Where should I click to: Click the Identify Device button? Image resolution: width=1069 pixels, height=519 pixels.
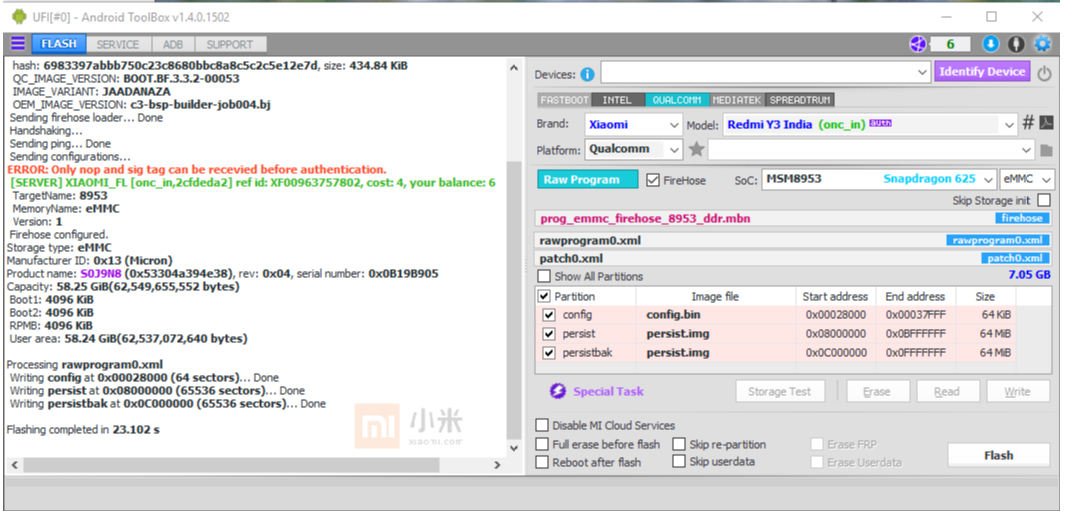pos(982,72)
